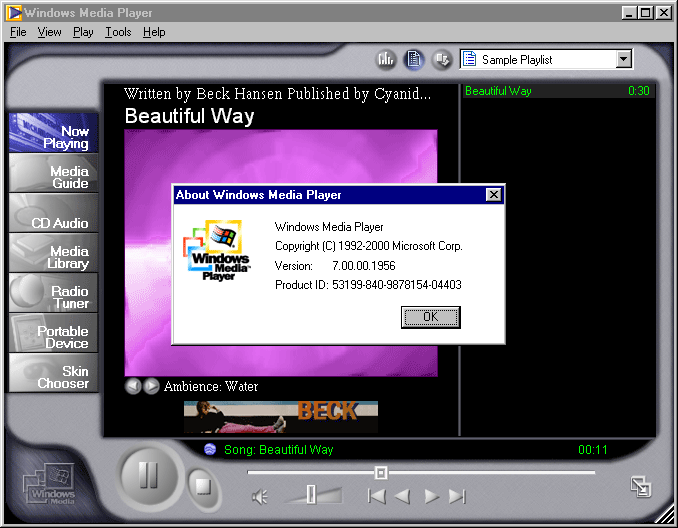The width and height of the screenshot is (678, 528).
Task: Open the CD Audio tab
Action: [54, 213]
